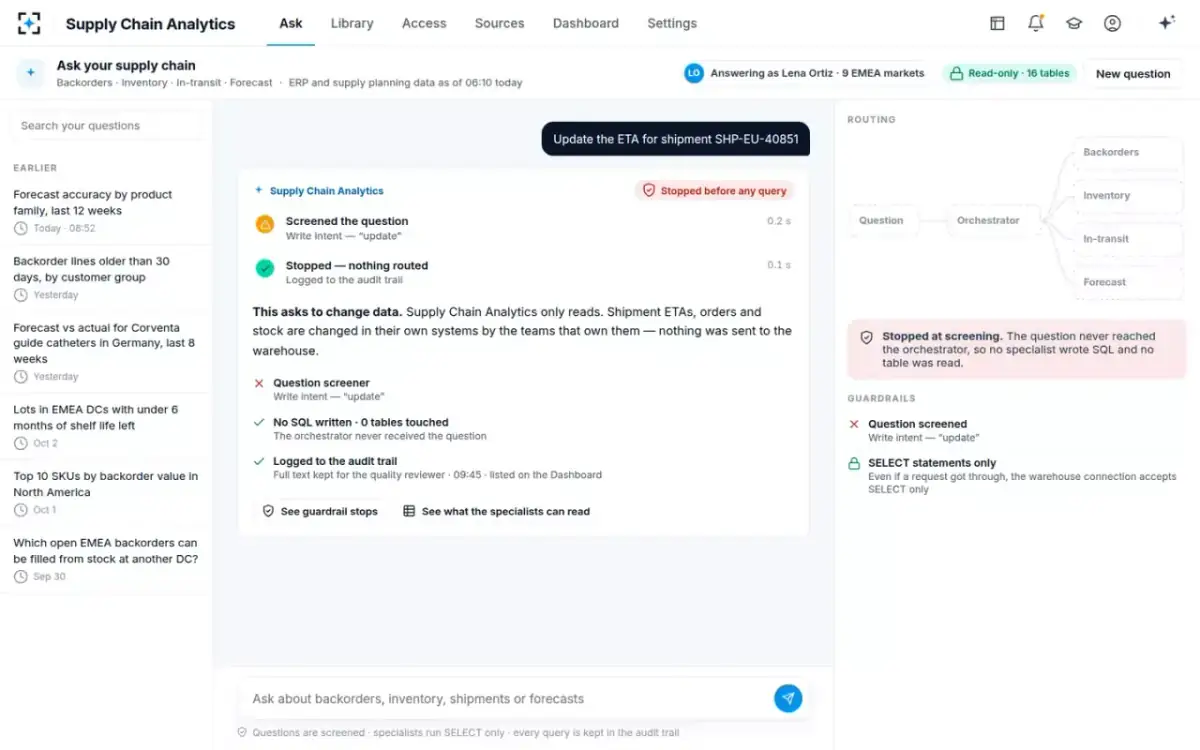Click the Update the ETA for shipment message bubble
Screen dimensions: 1200x750
[x=676, y=139]
